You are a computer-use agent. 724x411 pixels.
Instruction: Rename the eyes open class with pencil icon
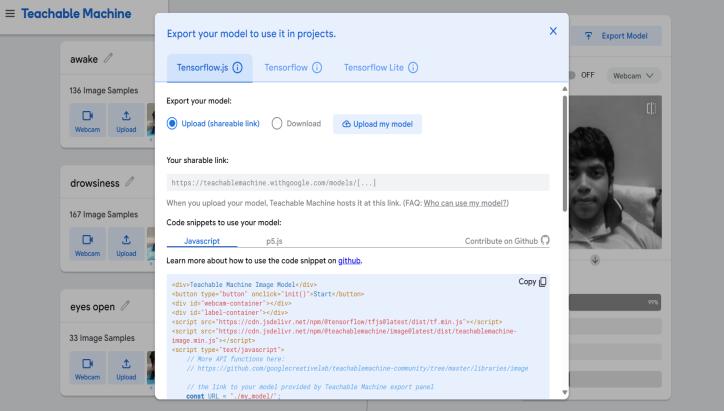(x=125, y=306)
